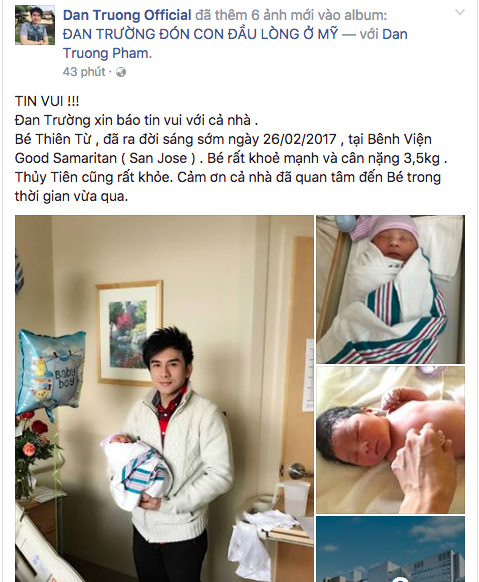Click the framed painting in the main photo
Viewport: 479px width, 582px height.
pos(129,333)
